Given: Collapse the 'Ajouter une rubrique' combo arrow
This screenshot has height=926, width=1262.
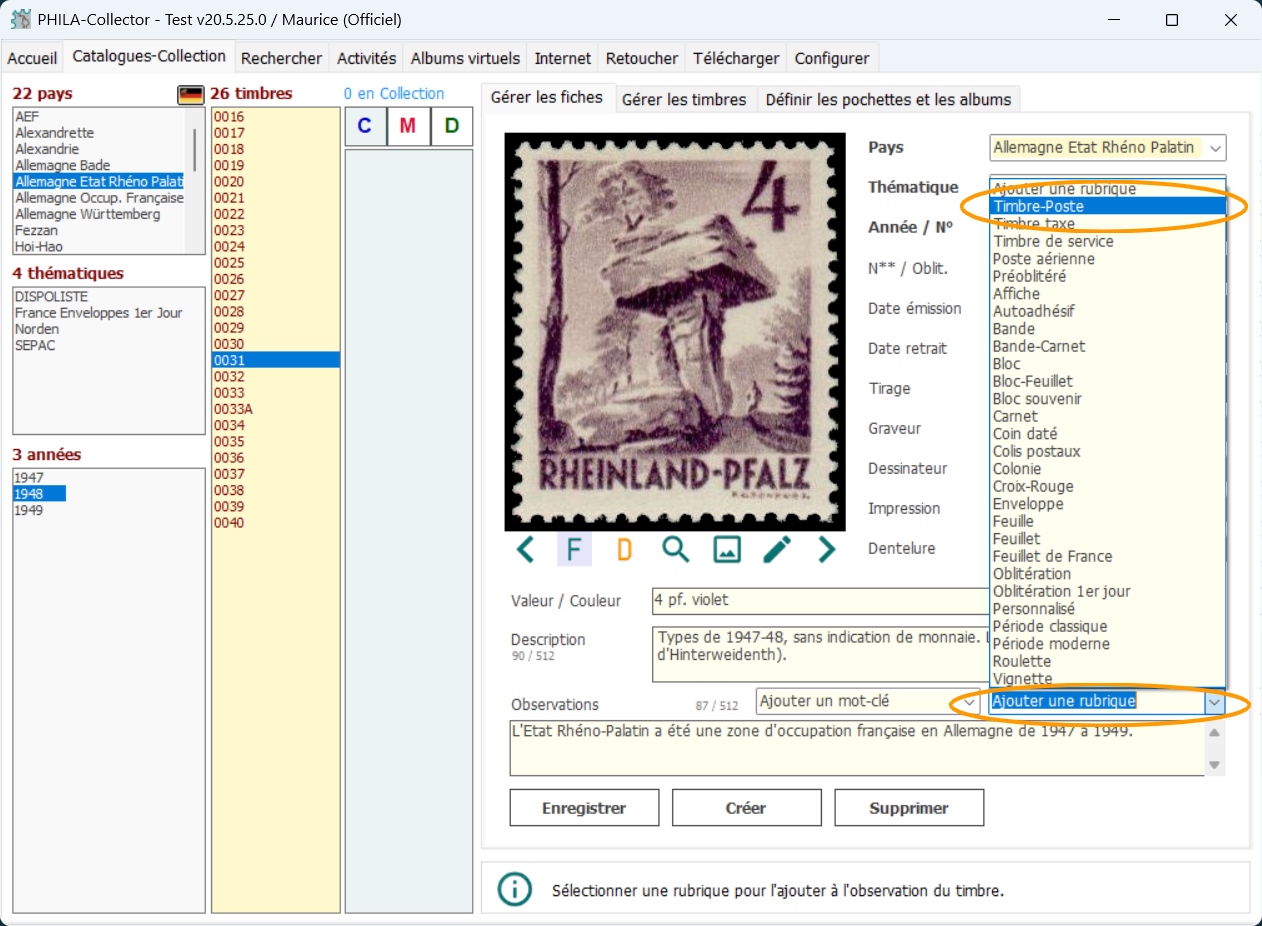Looking at the screenshot, I should coord(1214,702).
